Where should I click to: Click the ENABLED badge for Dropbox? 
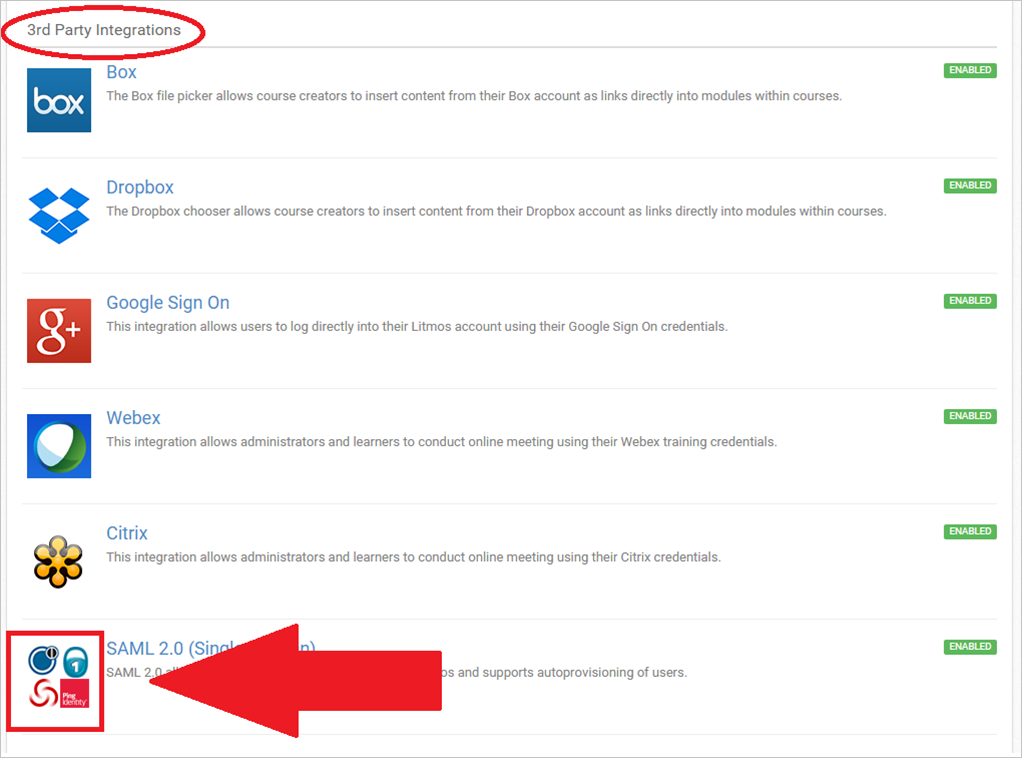970,186
